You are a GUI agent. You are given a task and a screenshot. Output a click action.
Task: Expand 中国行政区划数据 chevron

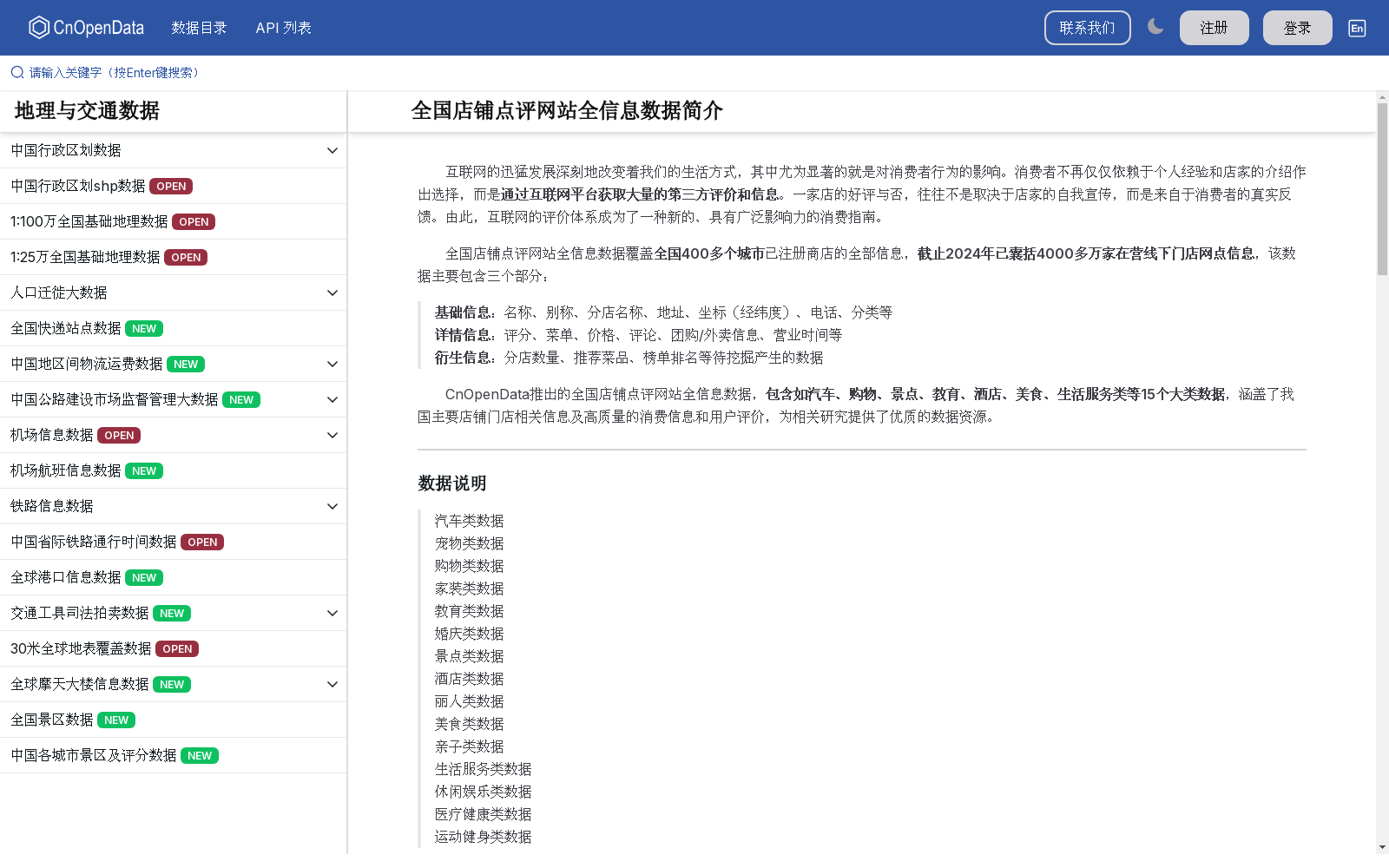click(x=332, y=150)
